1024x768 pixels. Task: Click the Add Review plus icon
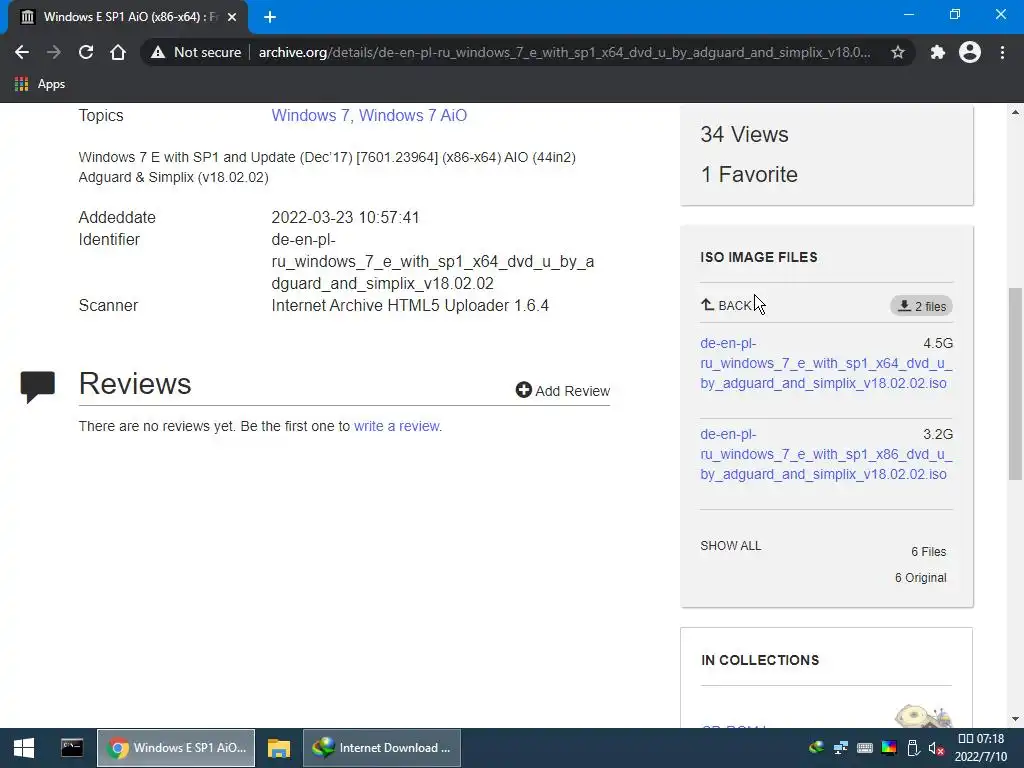click(524, 390)
